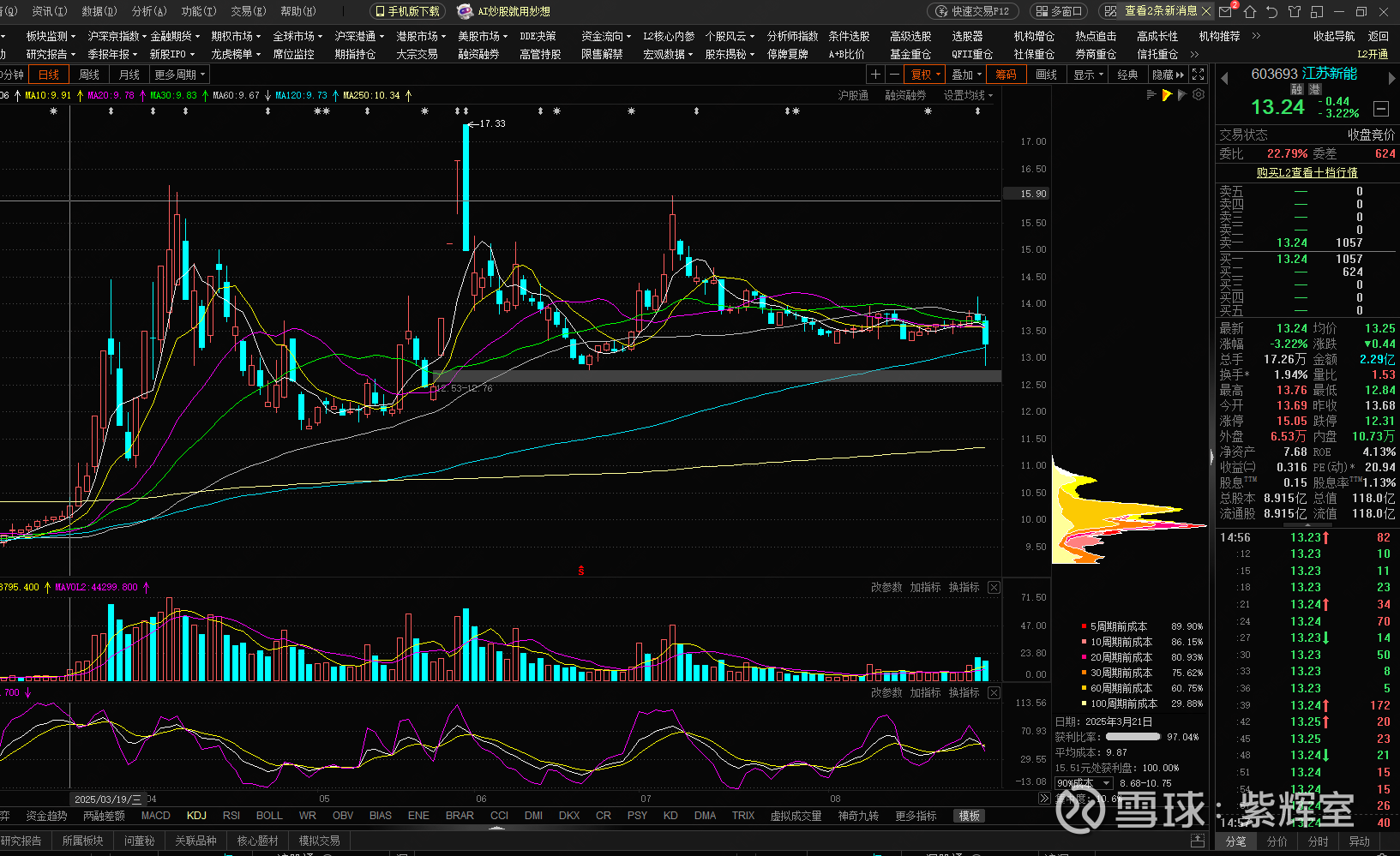Click 收起导航 to collapse navigation

1334,36
